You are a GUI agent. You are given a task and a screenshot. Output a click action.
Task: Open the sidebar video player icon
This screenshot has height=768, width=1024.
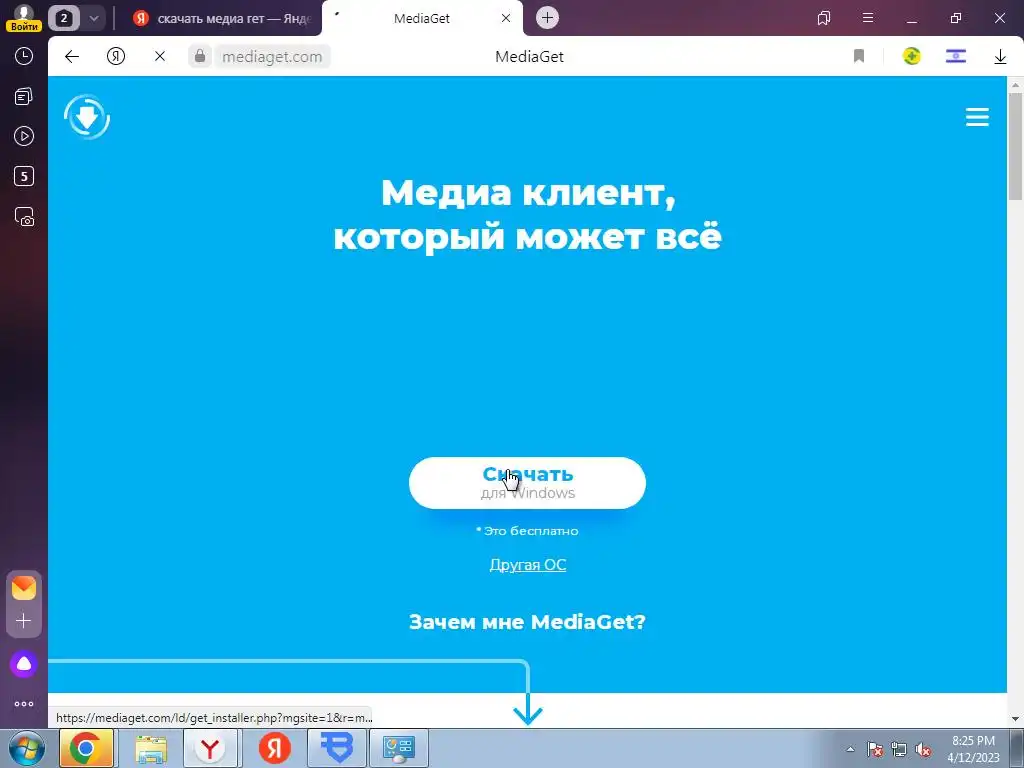coord(24,136)
